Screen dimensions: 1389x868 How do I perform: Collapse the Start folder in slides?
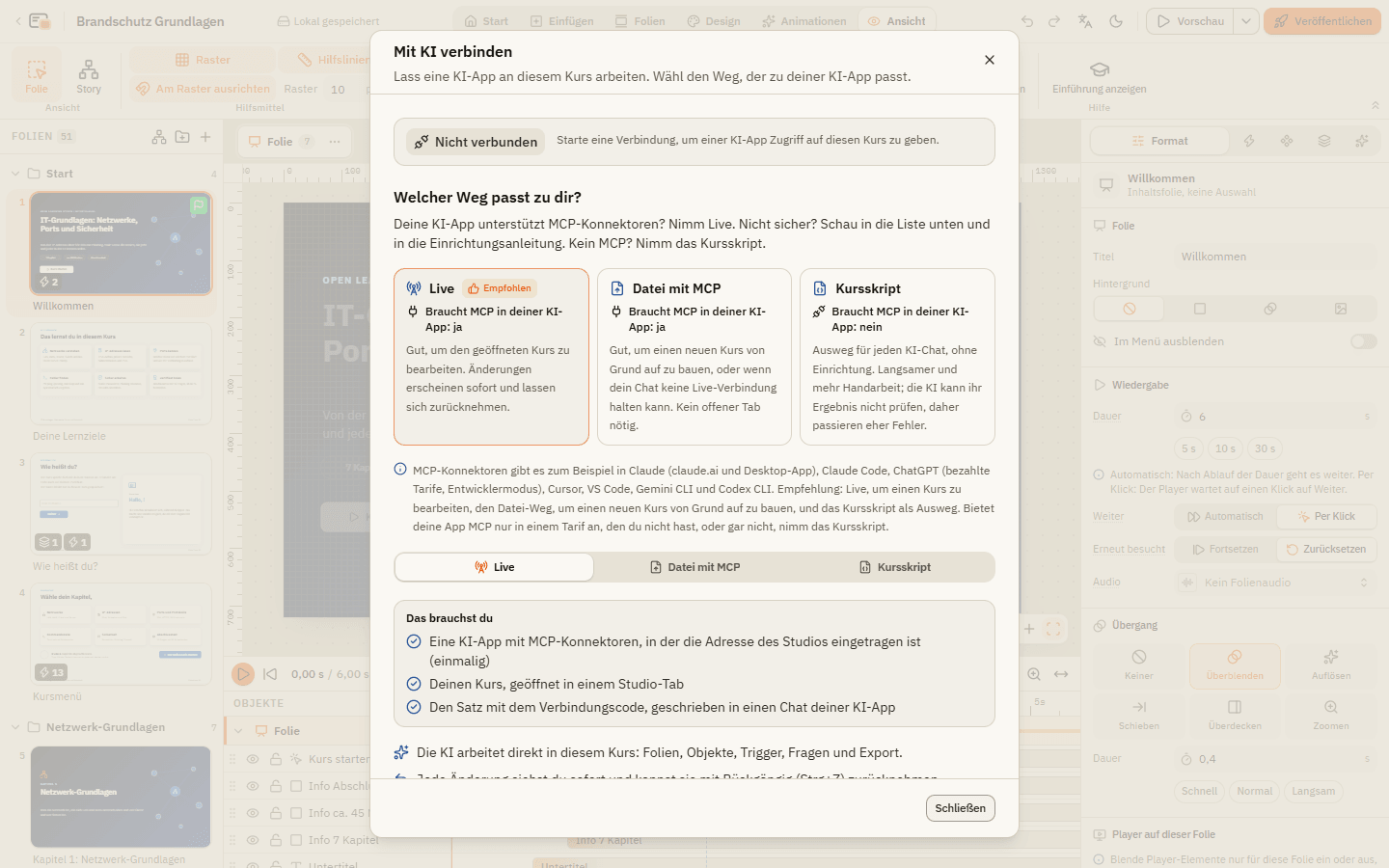tap(15, 174)
